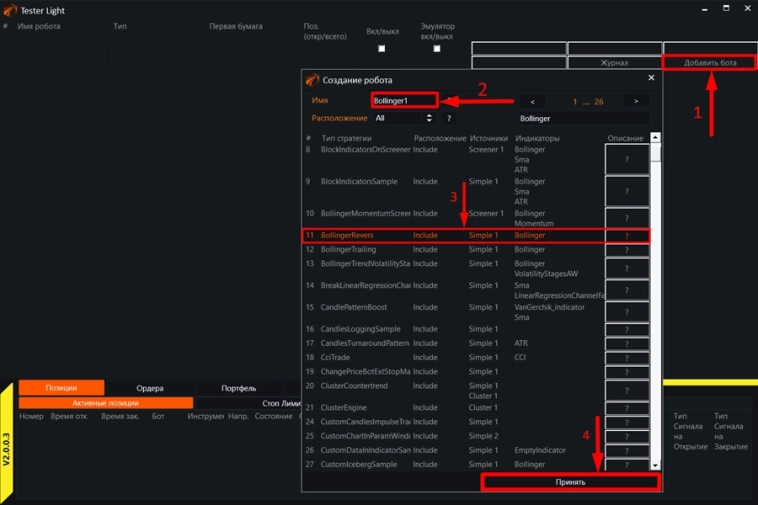The height and width of the screenshot is (505, 758).
Task: Show the description '?' for the CciTrade strategy
Action: tap(627, 358)
